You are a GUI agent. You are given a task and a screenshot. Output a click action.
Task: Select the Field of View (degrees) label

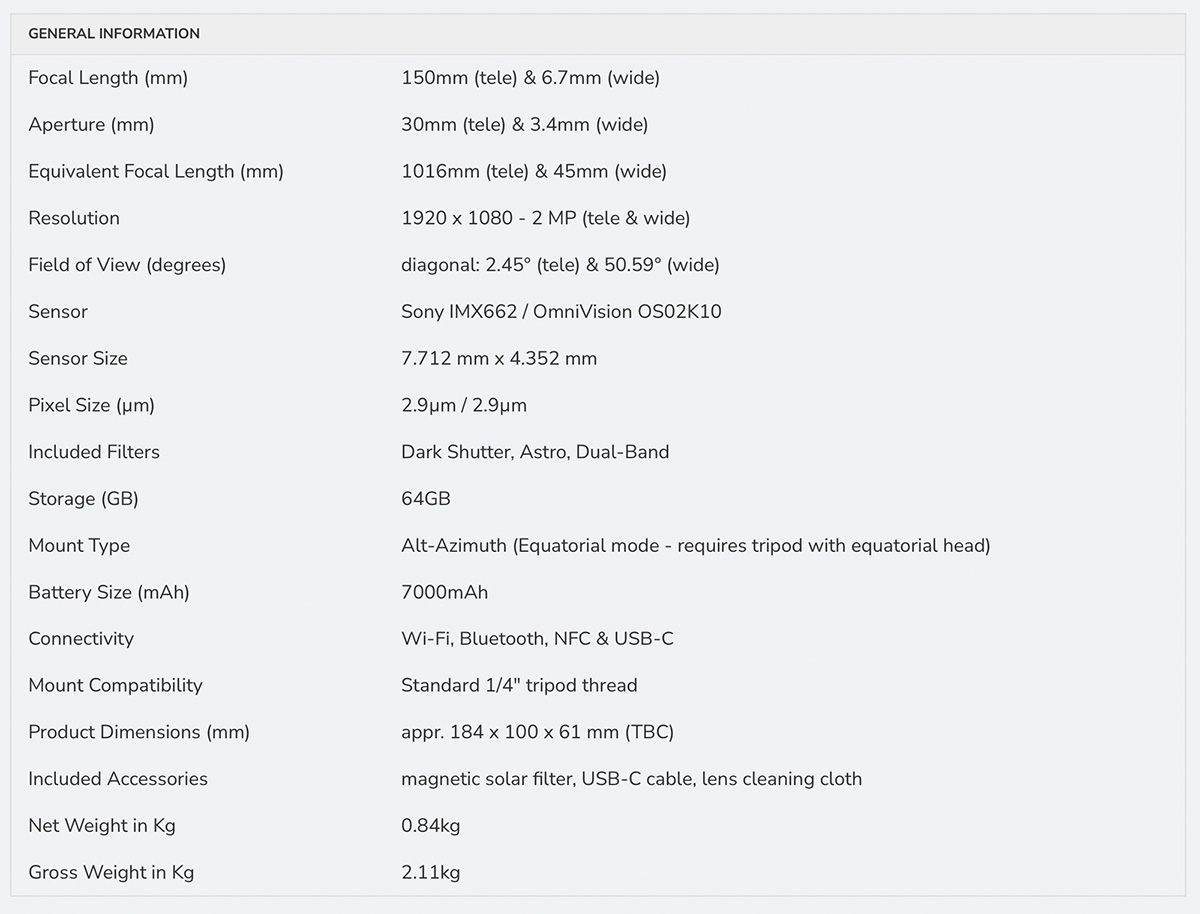pyautogui.click(x=127, y=265)
